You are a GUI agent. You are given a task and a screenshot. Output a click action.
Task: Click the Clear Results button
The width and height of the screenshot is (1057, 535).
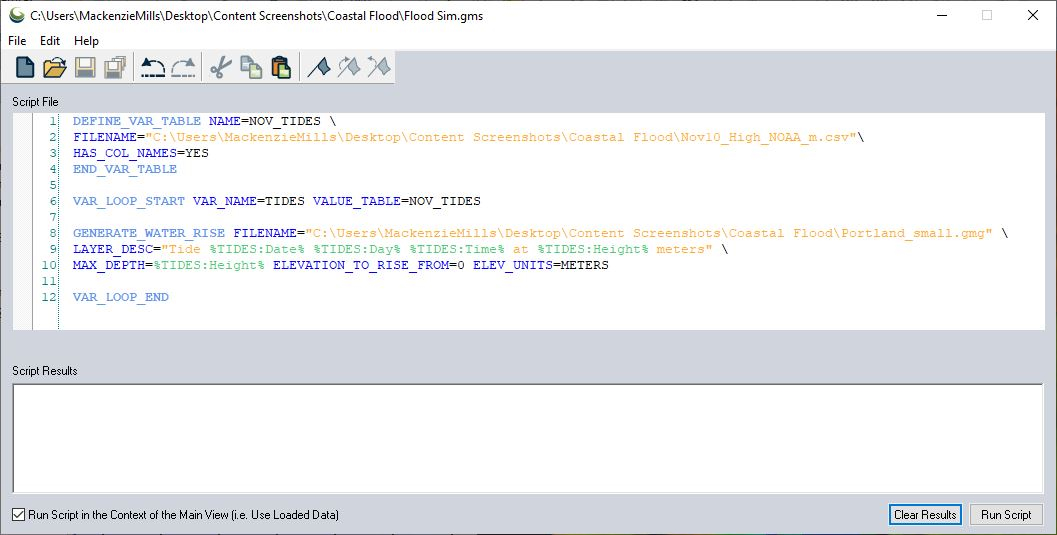[925, 515]
